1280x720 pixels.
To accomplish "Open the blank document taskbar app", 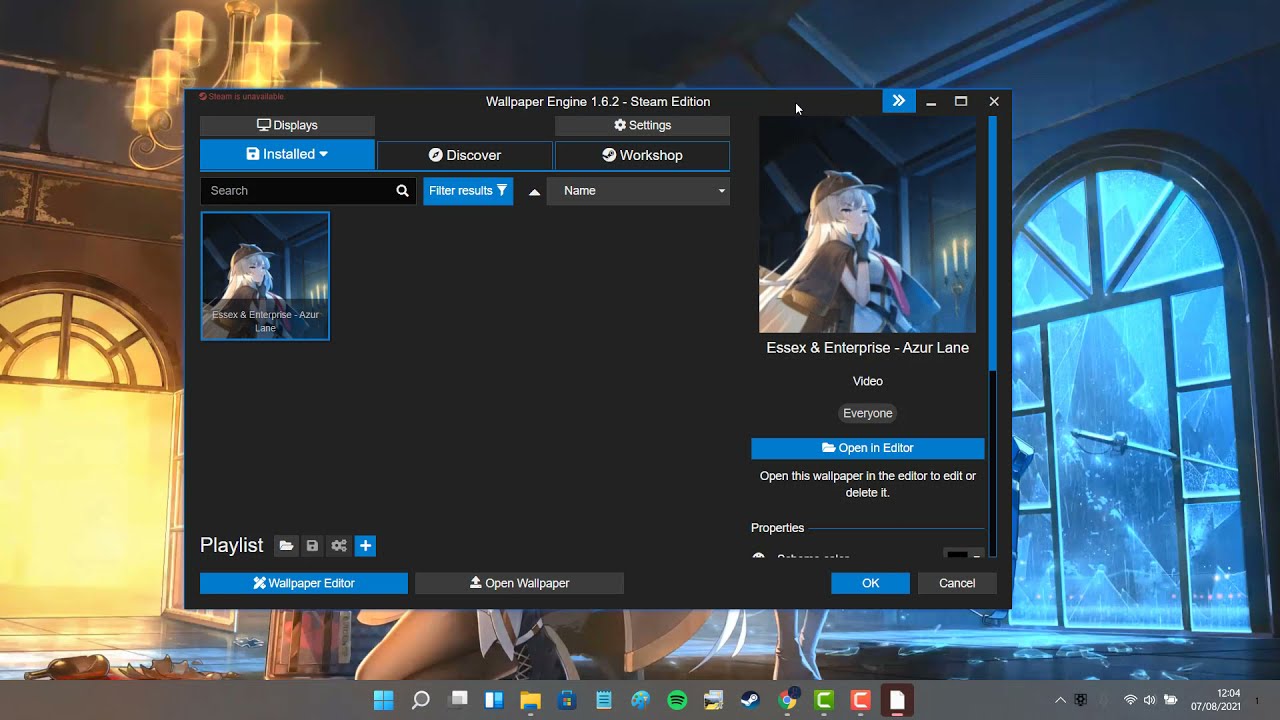I will coord(897,700).
